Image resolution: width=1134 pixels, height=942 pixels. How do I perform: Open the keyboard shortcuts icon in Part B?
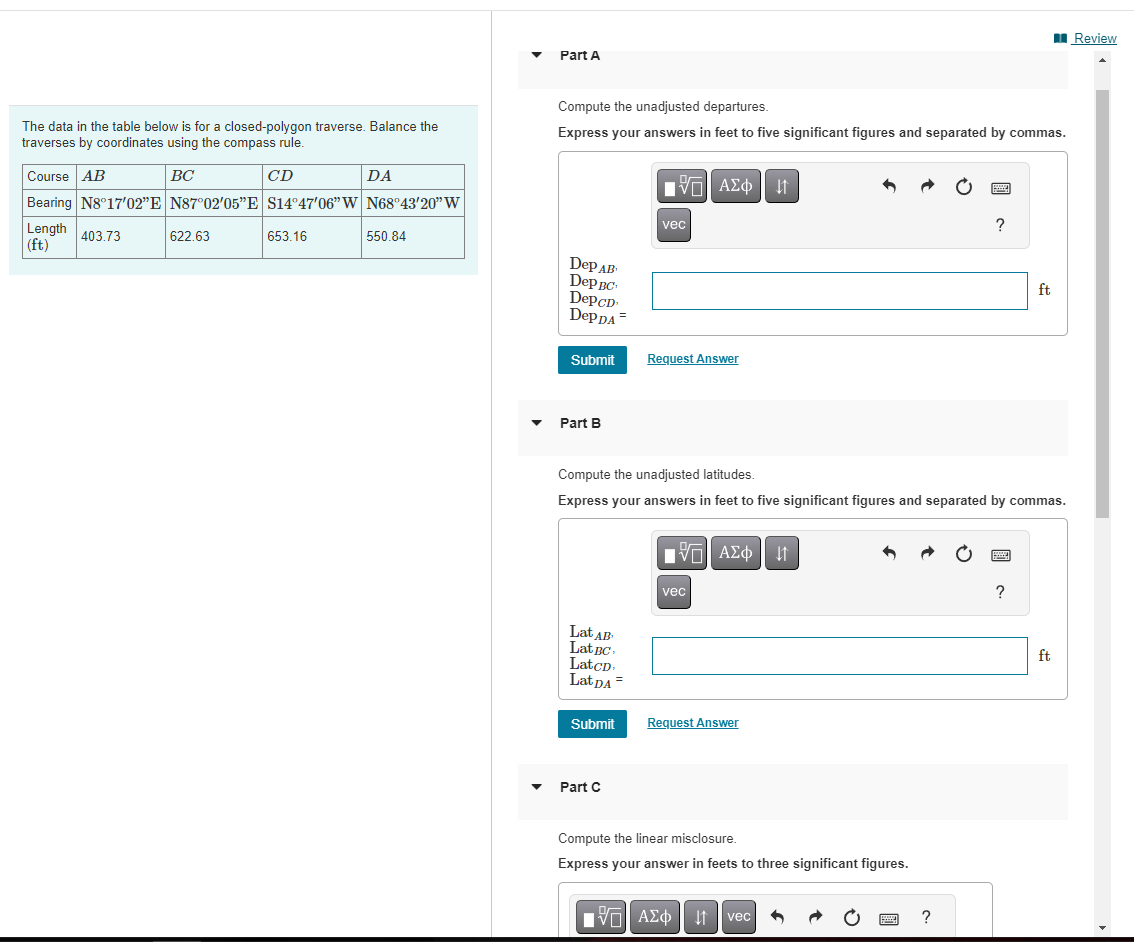pos(1000,554)
